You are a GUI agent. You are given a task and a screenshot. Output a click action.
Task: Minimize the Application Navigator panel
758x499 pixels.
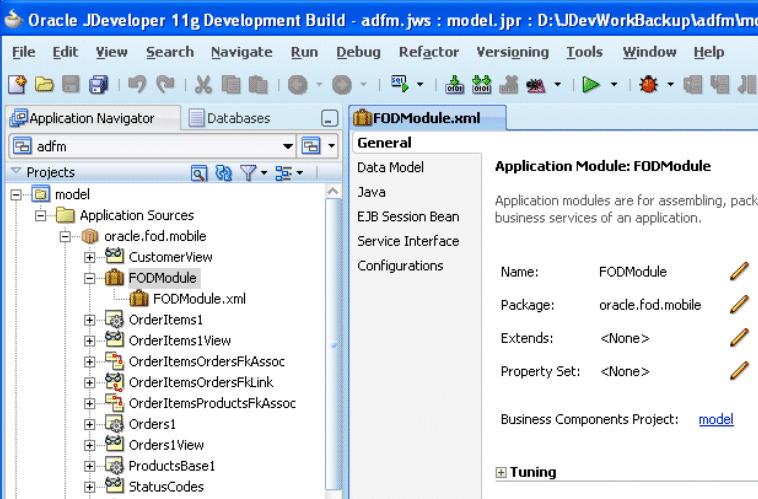tap(329, 118)
